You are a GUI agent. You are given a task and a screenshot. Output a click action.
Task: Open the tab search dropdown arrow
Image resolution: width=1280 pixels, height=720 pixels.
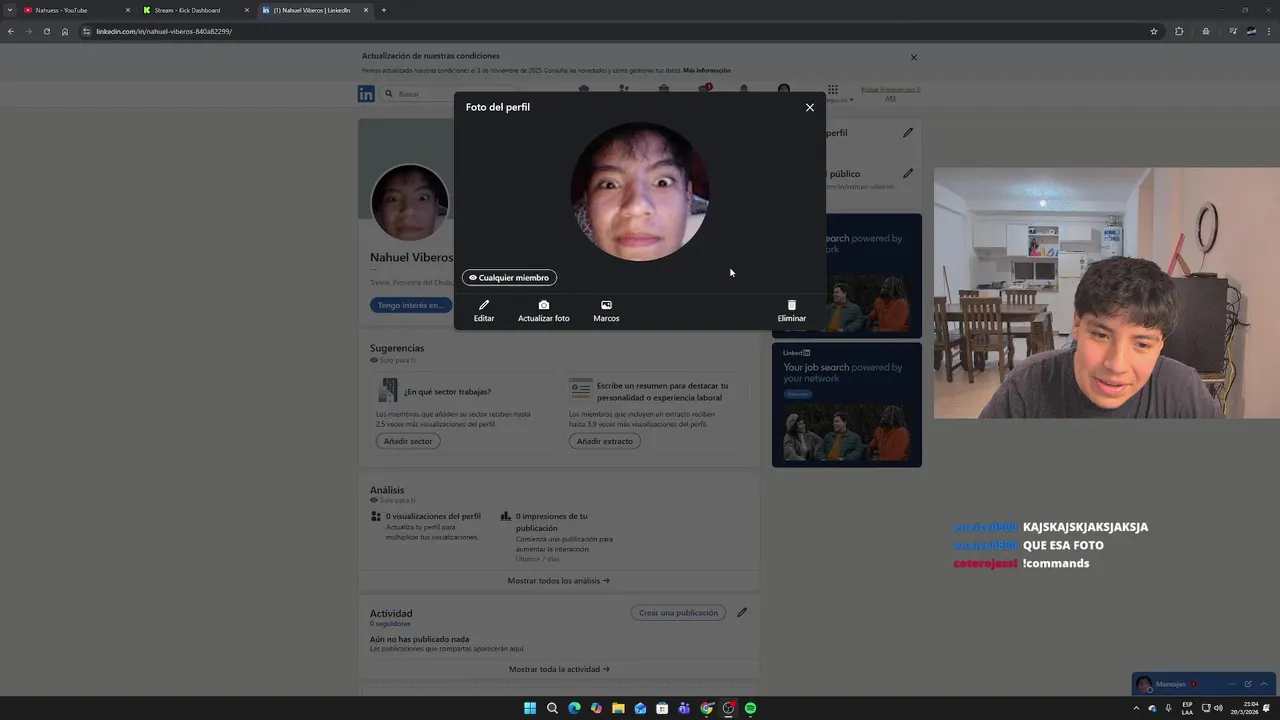(x=10, y=10)
